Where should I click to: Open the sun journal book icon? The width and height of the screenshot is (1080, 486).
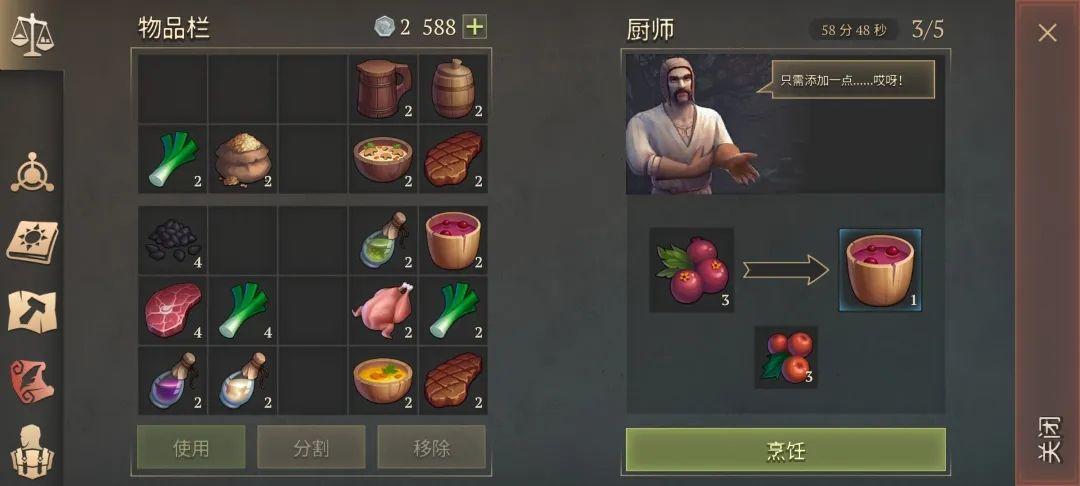[32, 242]
